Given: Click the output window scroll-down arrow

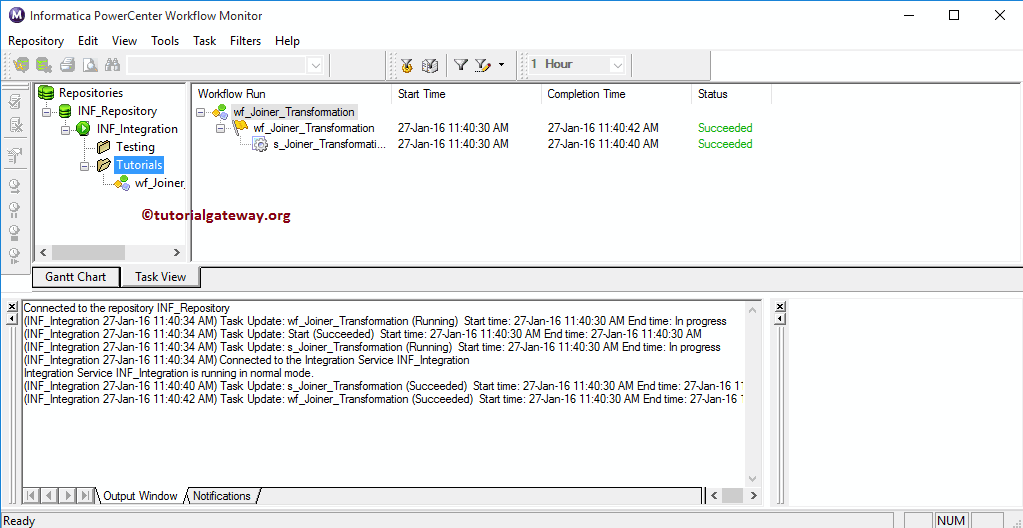Looking at the screenshot, I should point(752,479).
